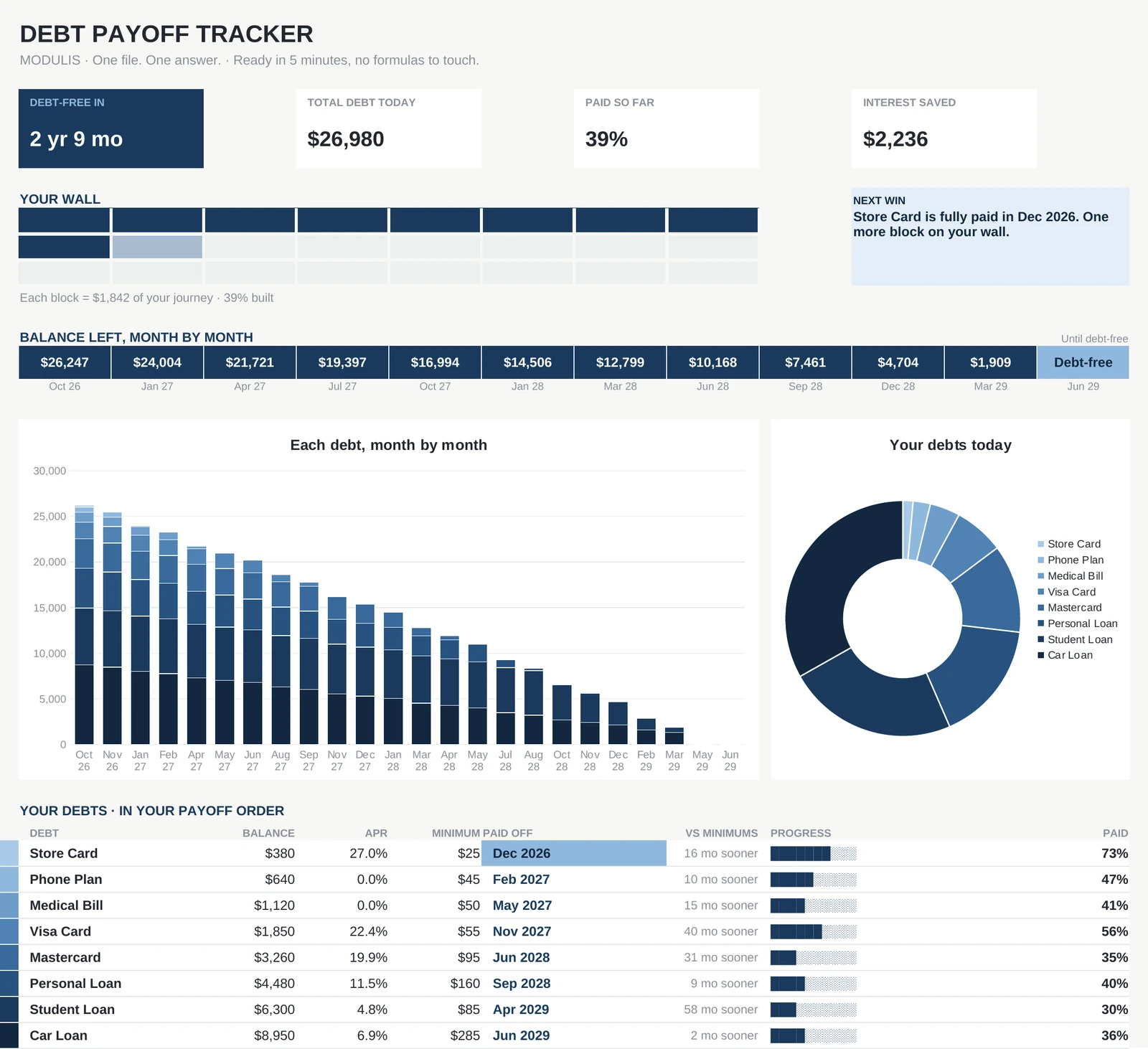Click the Debt-Free In summary card

pos(111,128)
